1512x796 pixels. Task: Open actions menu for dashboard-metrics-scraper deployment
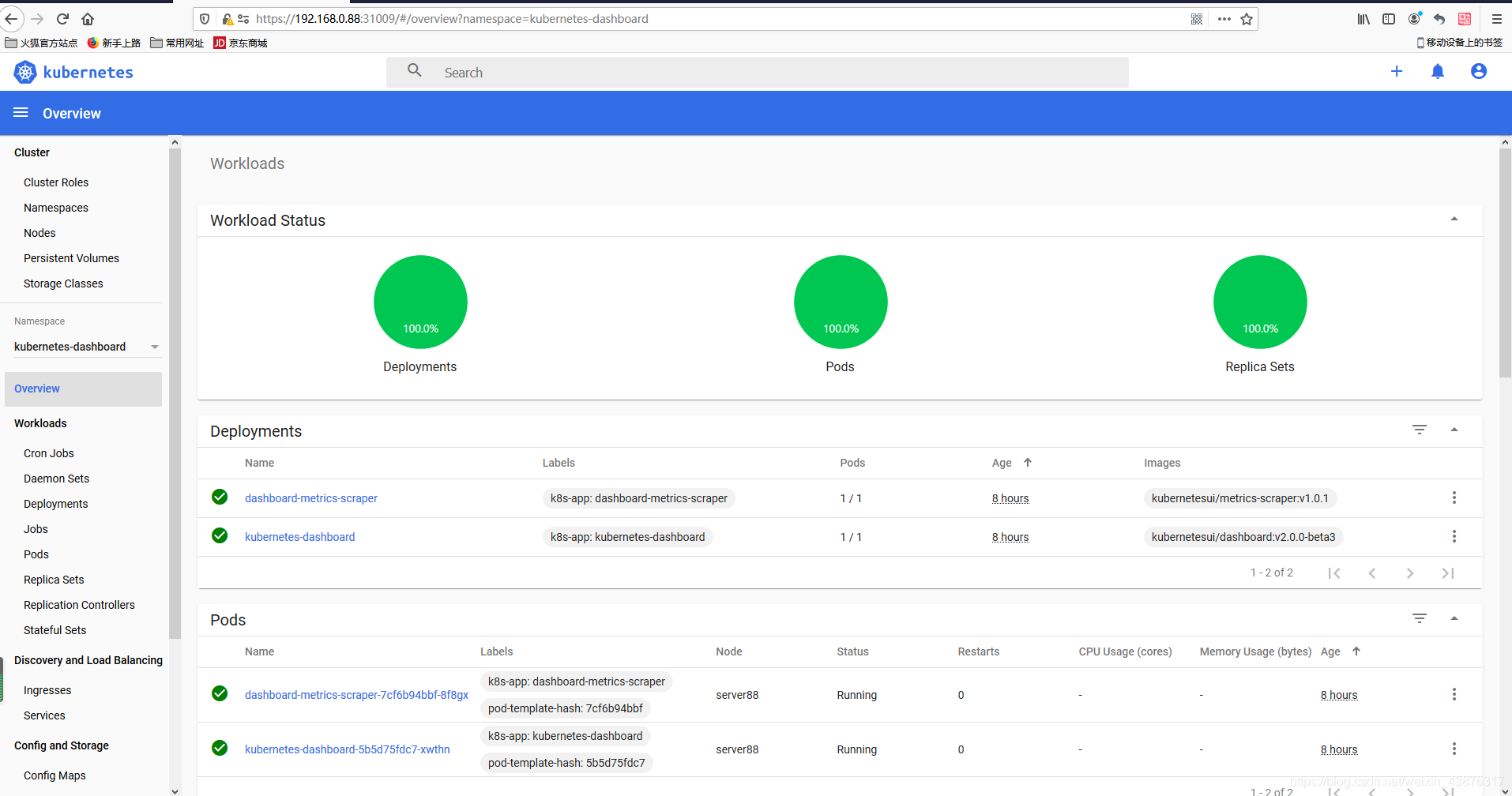click(1454, 497)
